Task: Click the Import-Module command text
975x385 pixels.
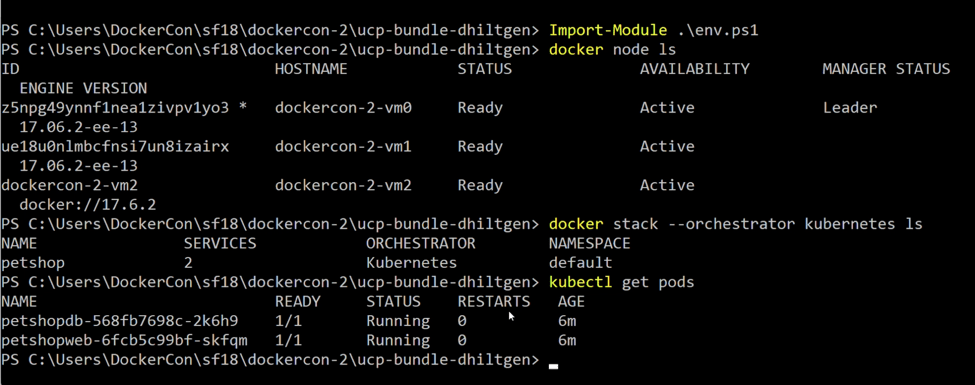Action: 654,30
